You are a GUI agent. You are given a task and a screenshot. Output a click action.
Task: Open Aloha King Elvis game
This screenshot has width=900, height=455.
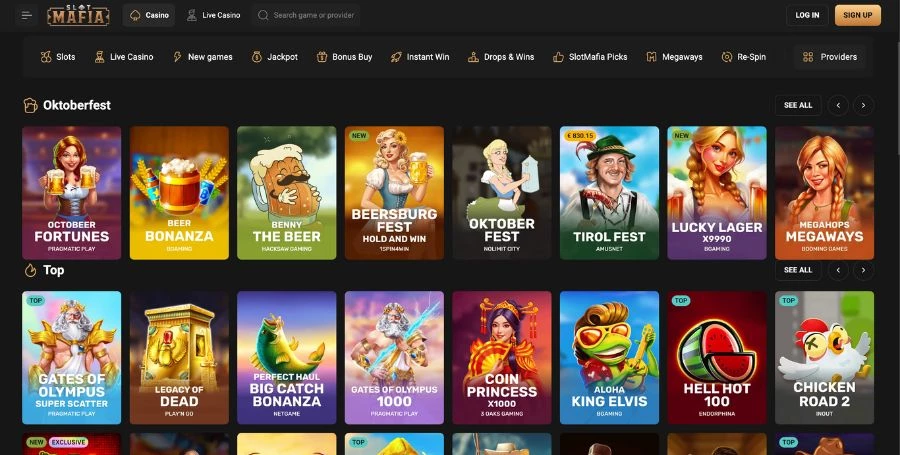pos(610,357)
